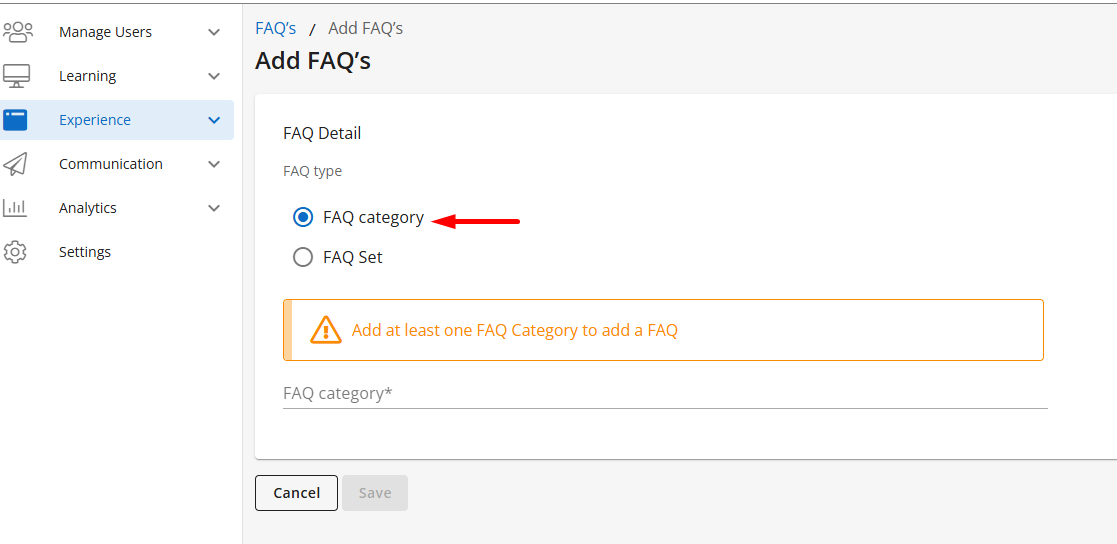Expand the Communication menu chevron
Image resolution: width=1117 pixels, height=544 pixels.
coord(214,164)
